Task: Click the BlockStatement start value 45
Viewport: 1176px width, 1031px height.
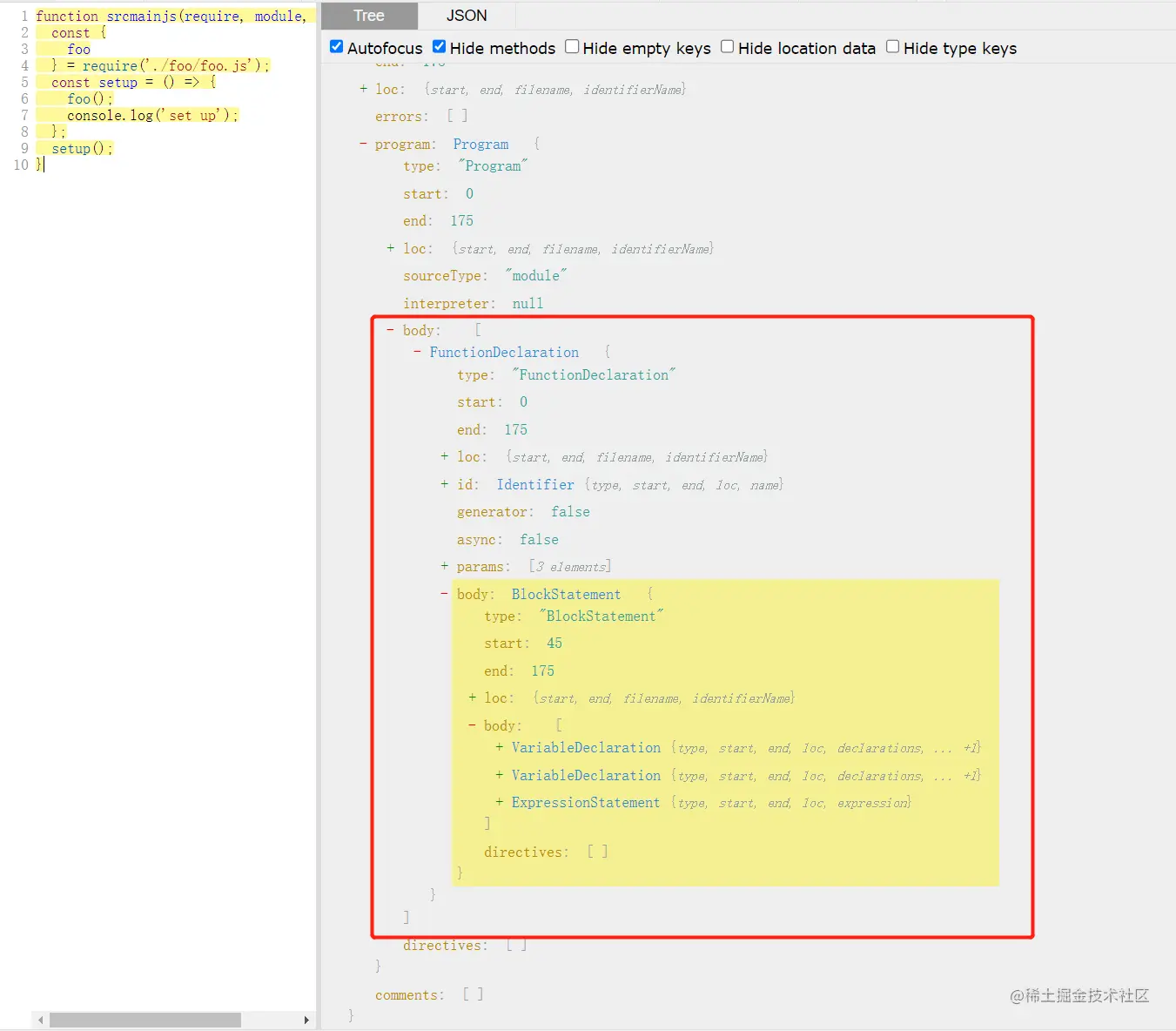Action: tap(554, 643)
